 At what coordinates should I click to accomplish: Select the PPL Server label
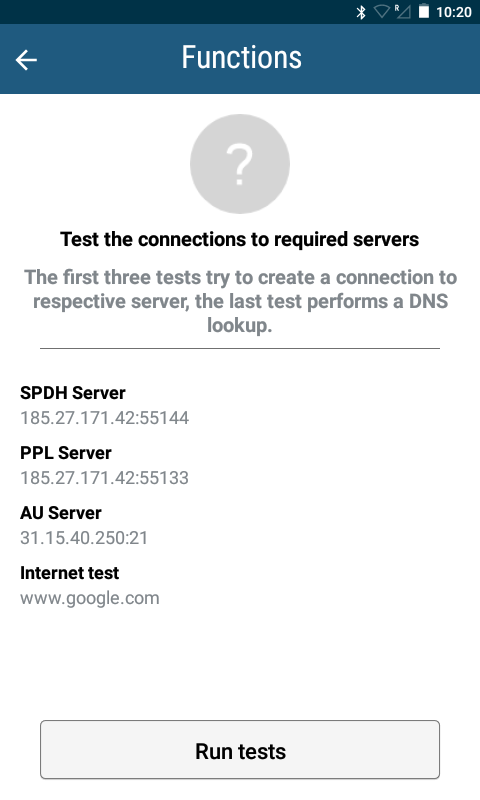pyautogui.click(x=65, y=453)
